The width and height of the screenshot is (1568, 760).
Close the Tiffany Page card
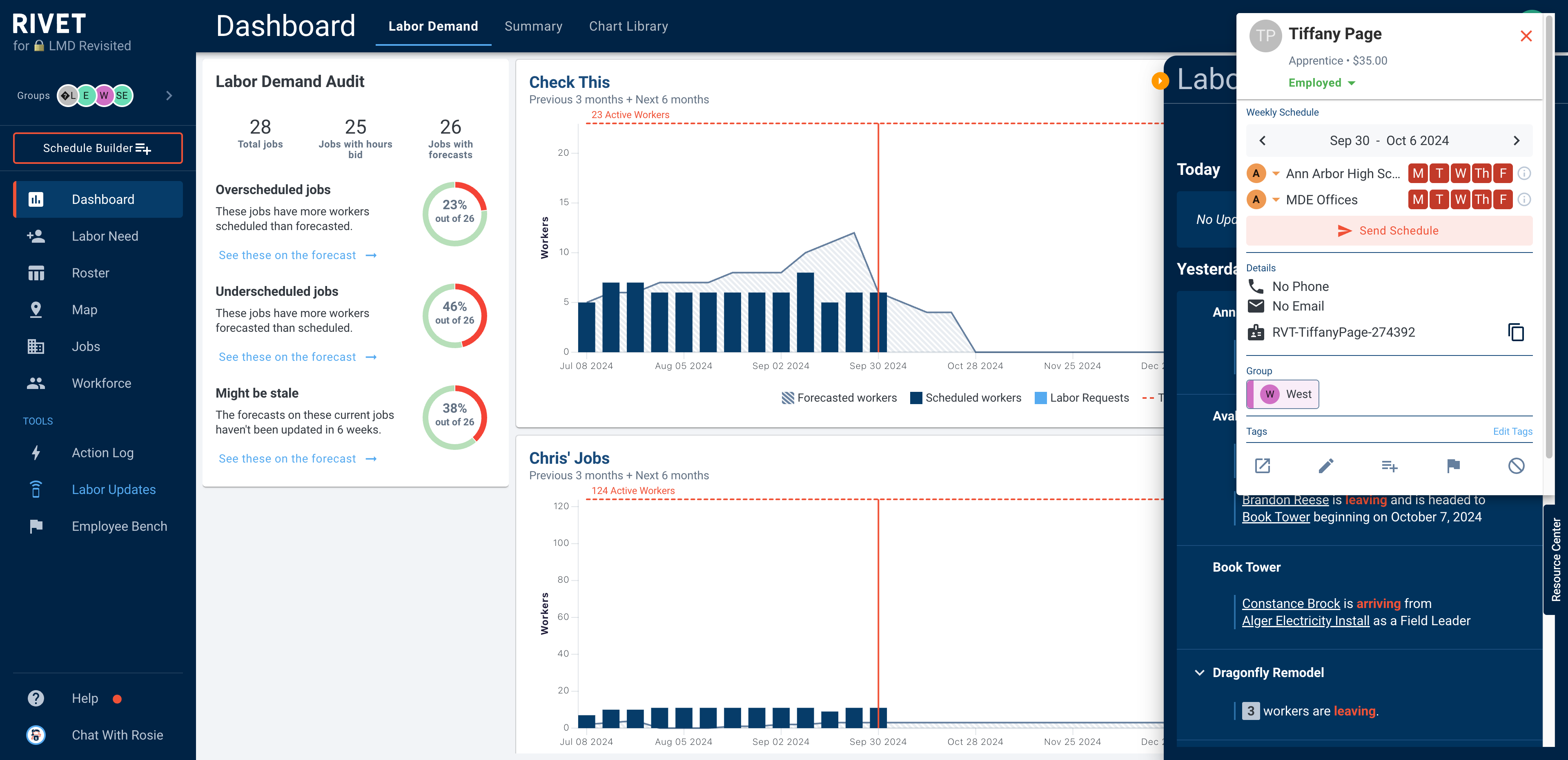click(1526, 36)
